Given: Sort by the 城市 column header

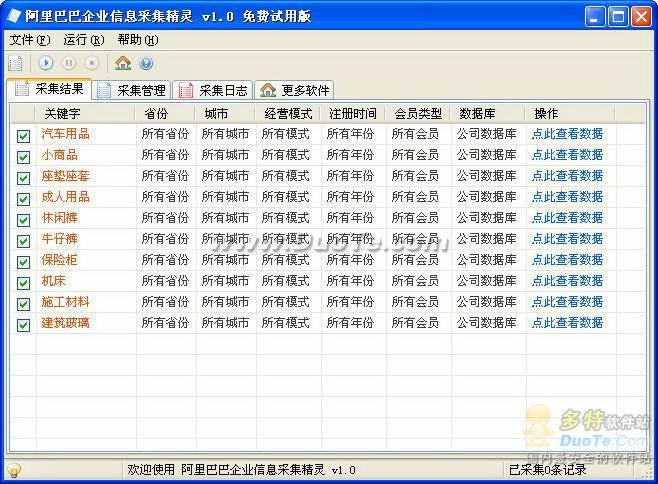Looking at the screenshot, I should 225,113.
